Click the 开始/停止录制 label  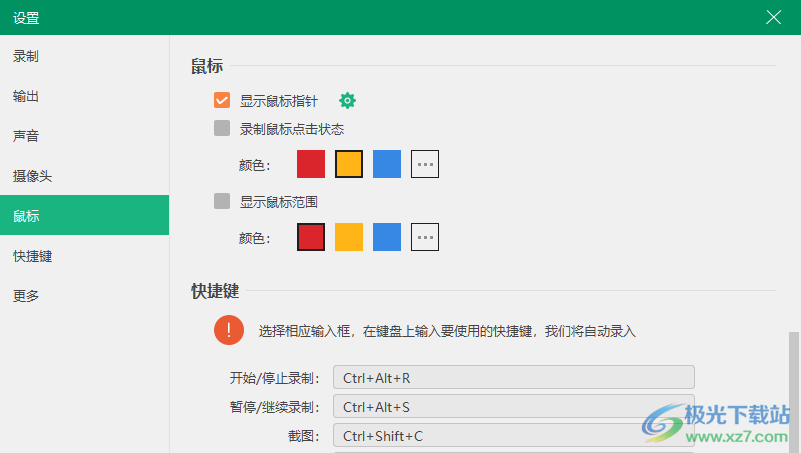coord(274,378)
